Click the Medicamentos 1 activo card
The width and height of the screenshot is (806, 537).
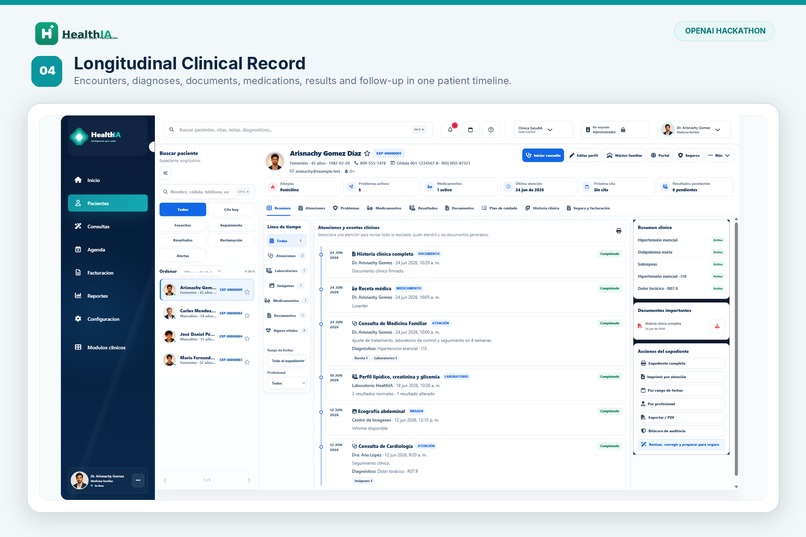click(459, 187)
